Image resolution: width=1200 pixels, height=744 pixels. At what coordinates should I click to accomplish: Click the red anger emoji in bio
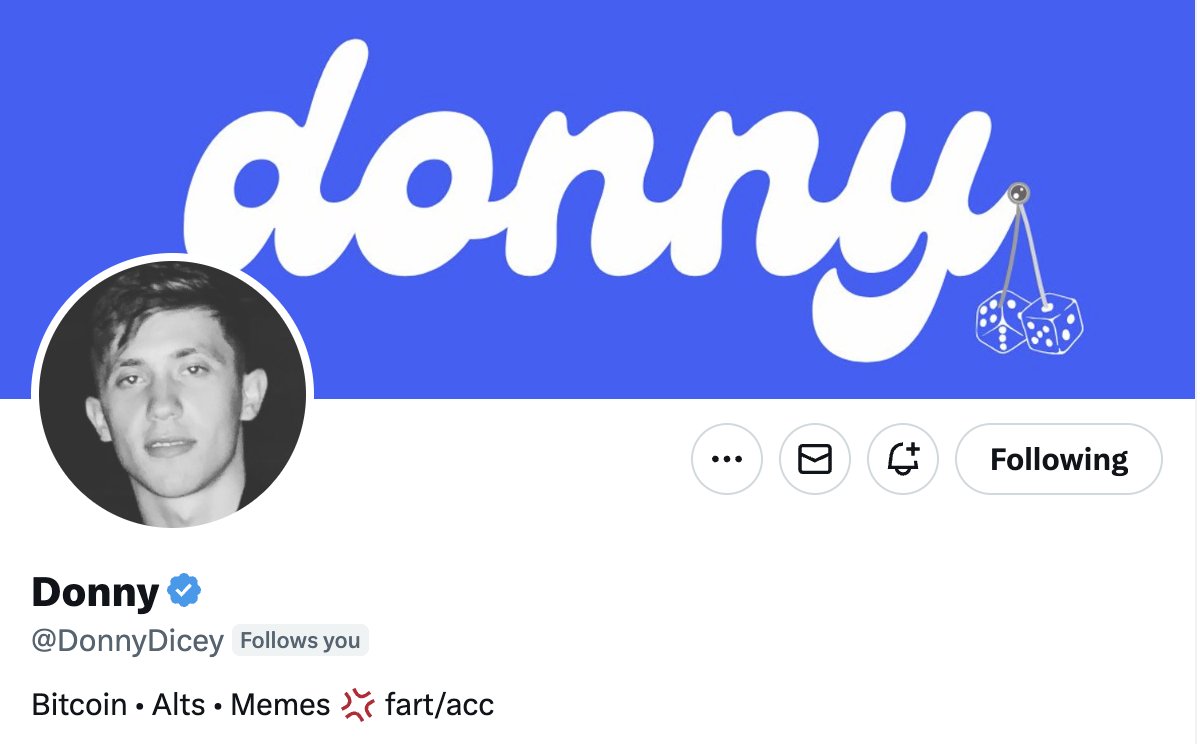click(x=357, y=705)
